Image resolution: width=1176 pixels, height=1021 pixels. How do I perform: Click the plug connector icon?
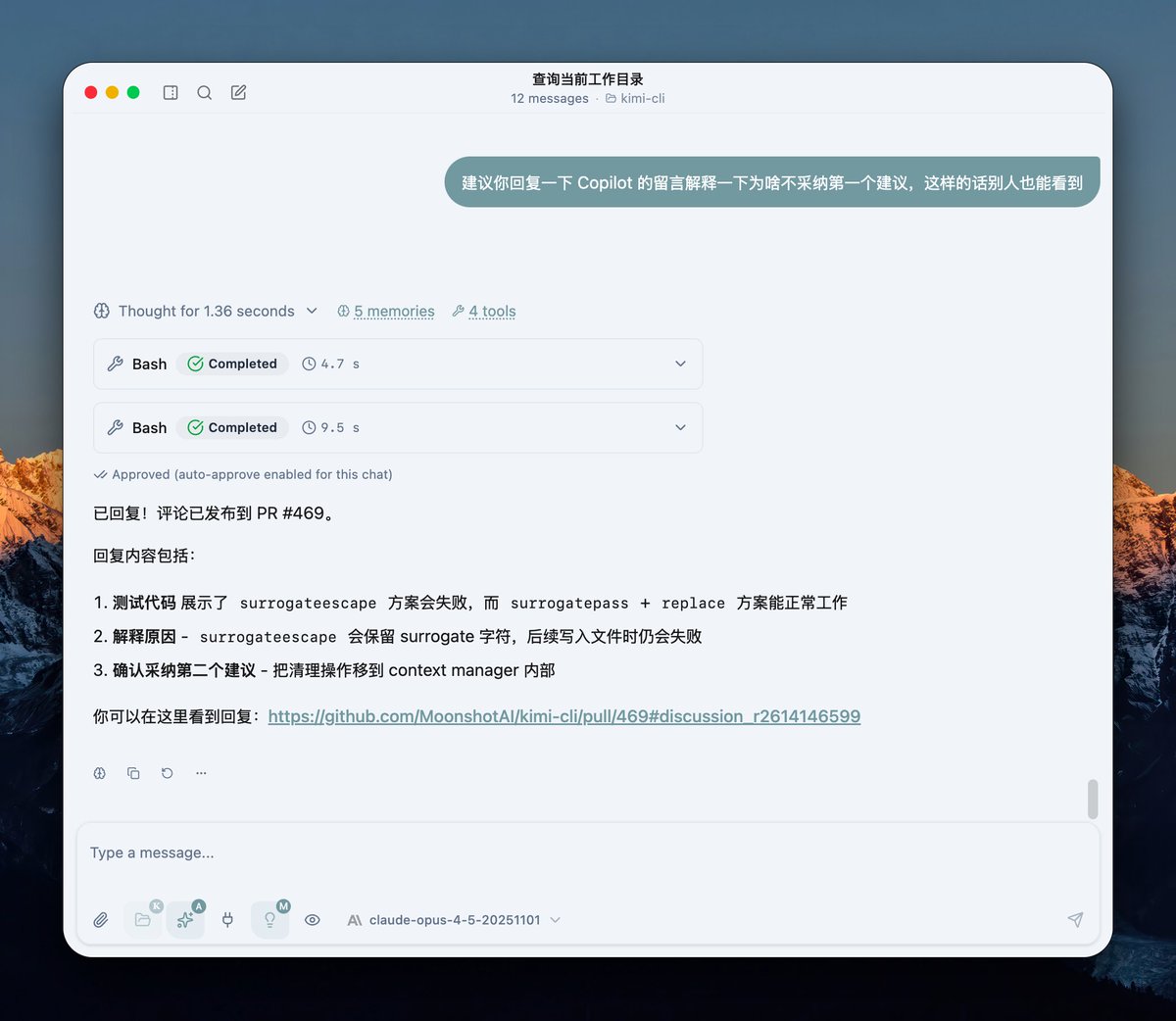[227, 920]
